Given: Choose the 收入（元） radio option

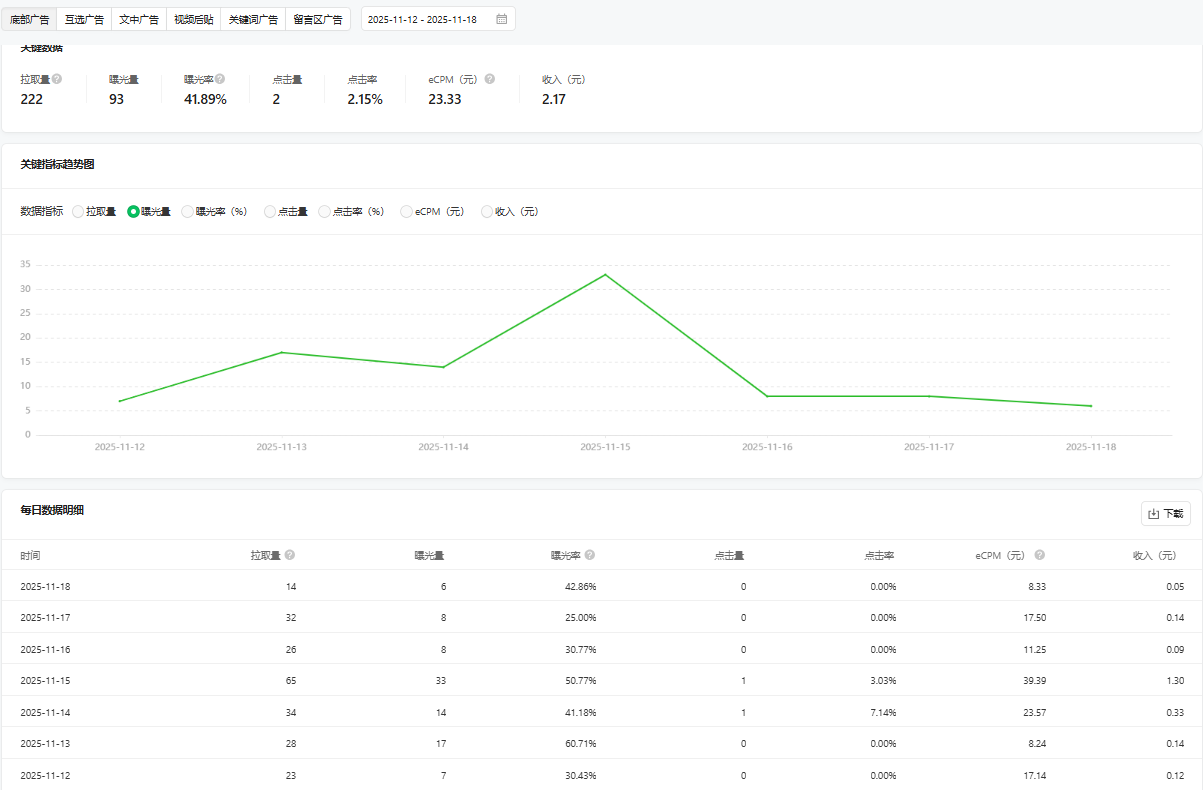Looking at the screenshot, I should pos(487,212).
